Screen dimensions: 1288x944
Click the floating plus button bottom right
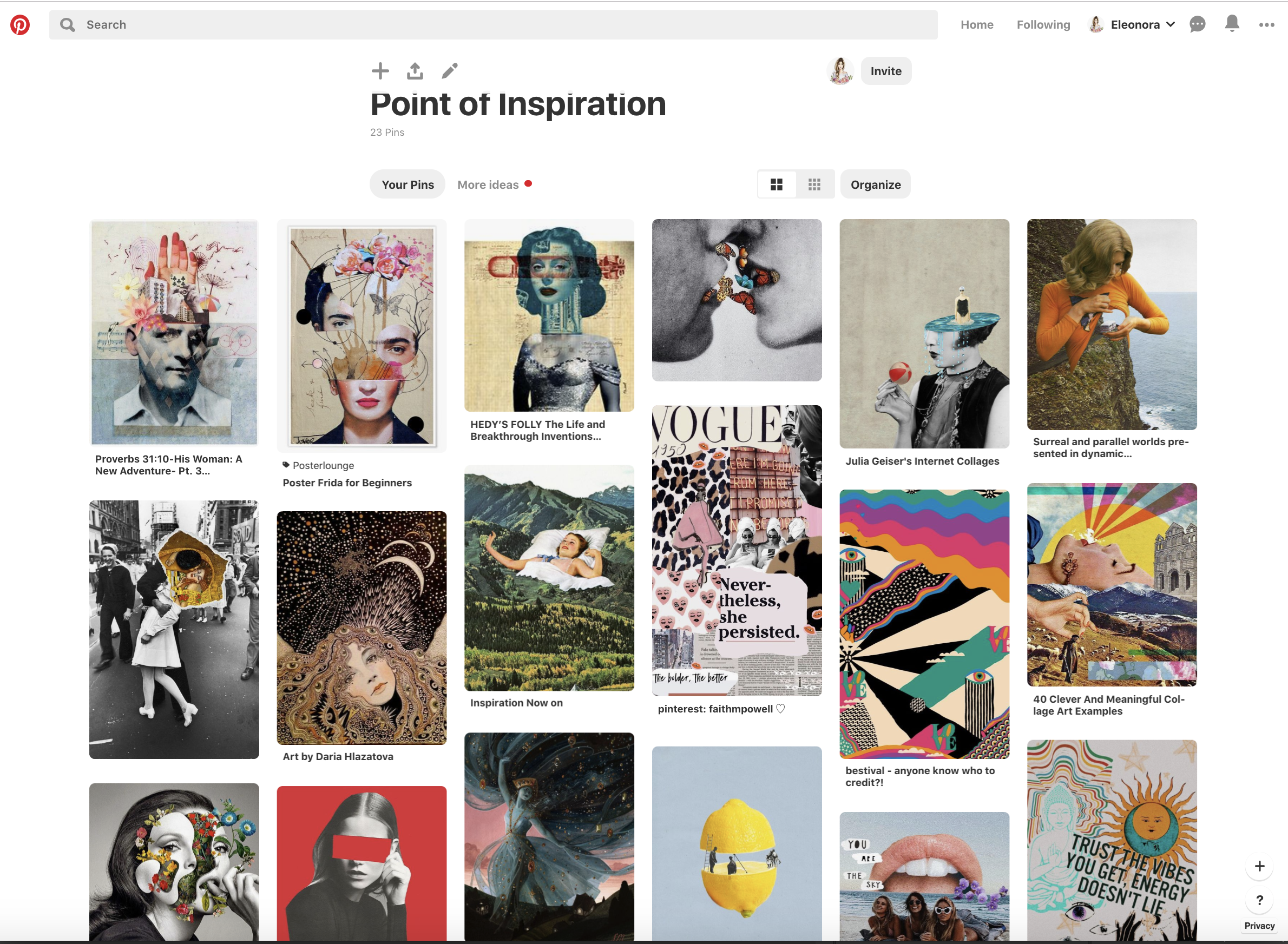[1259, 866]
